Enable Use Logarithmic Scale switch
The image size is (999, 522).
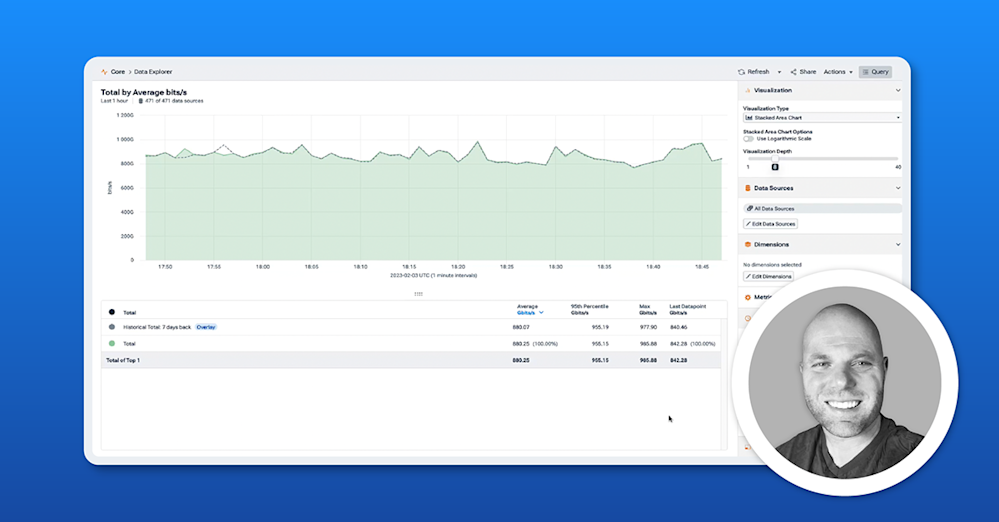coord(748,138)
